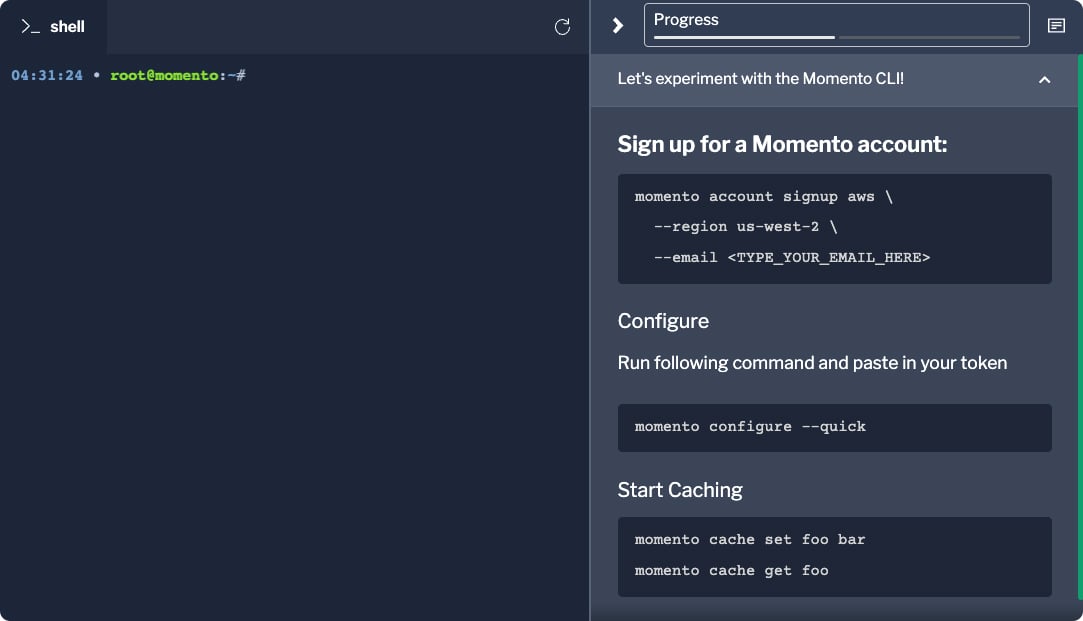Screen dimensions: 1083x621
Task: Click the 'momento cache set foo bar' line
Action: tap(750, 539)
